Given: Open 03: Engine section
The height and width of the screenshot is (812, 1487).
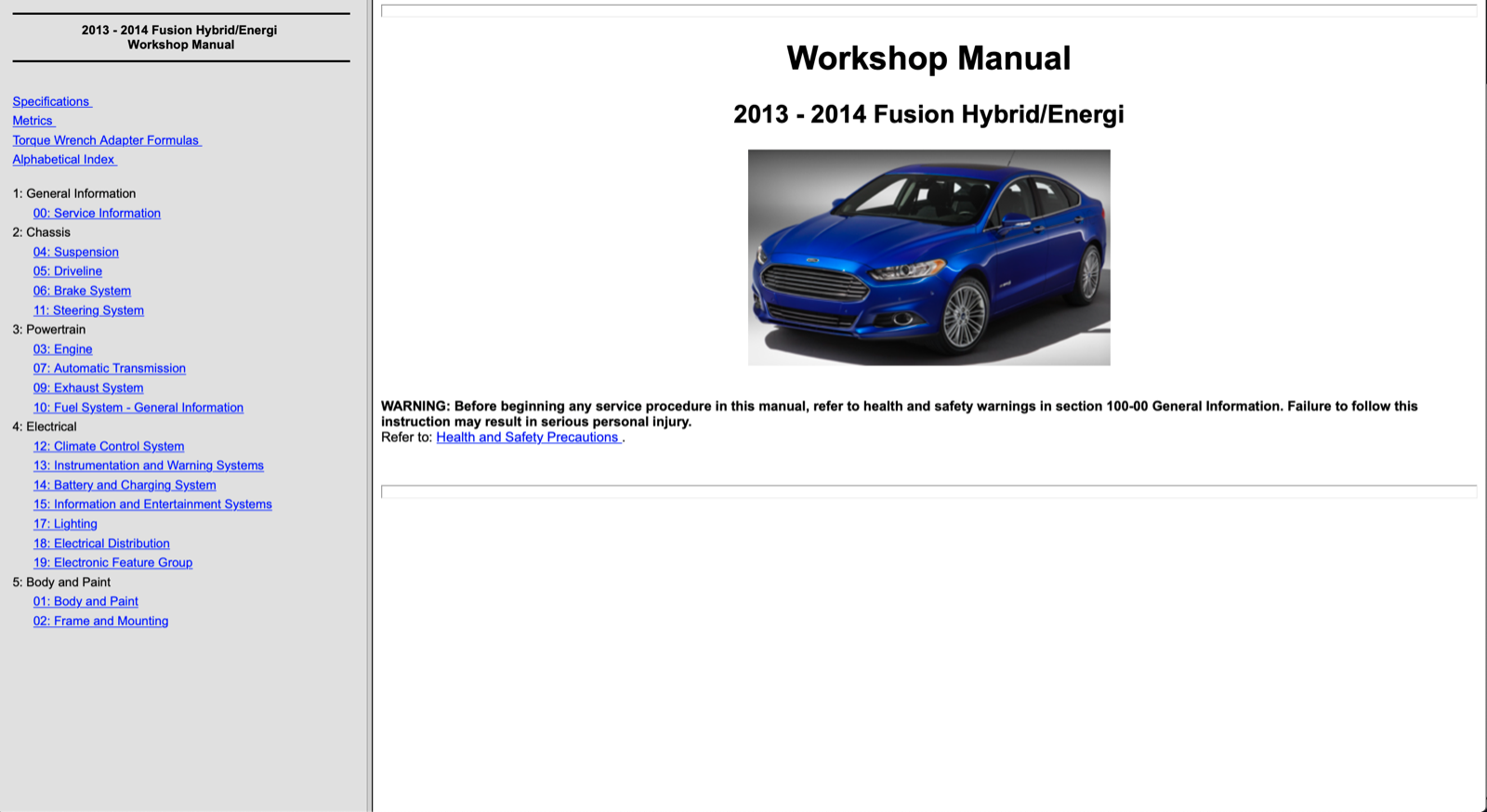Looking at the screenshot, I should point(62,349).
